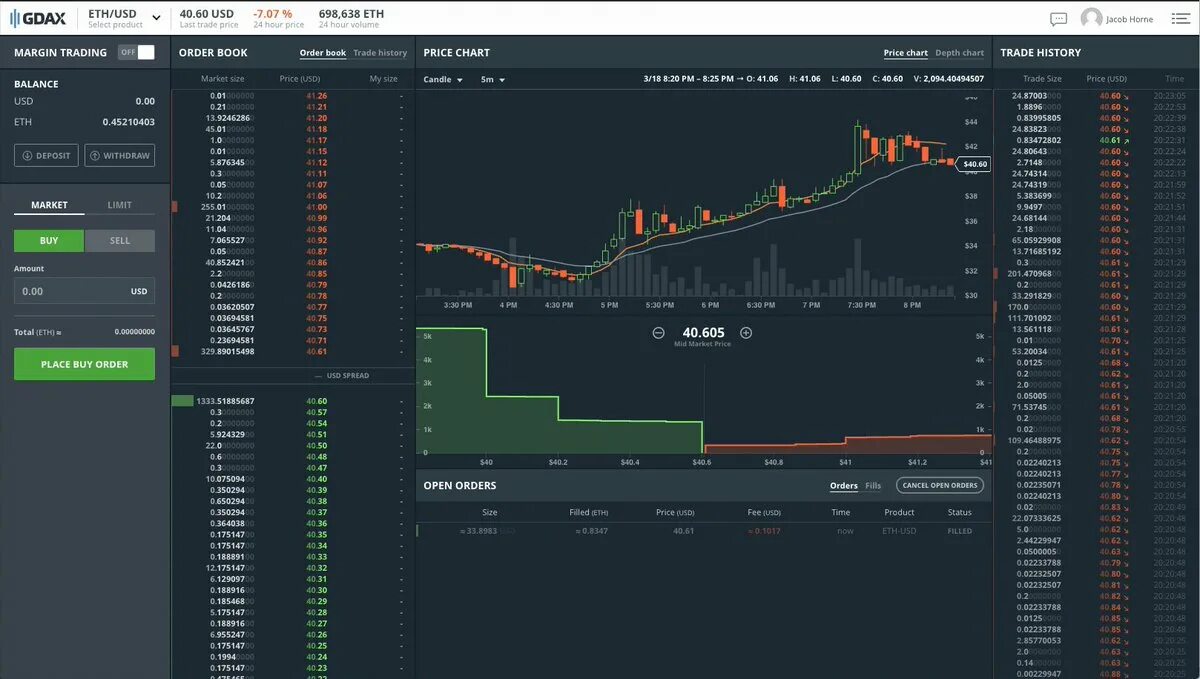This screenshot has width=1200, height=679.
Task: Click Jacob Horne's avatar icon
Action: (1089, 18)
